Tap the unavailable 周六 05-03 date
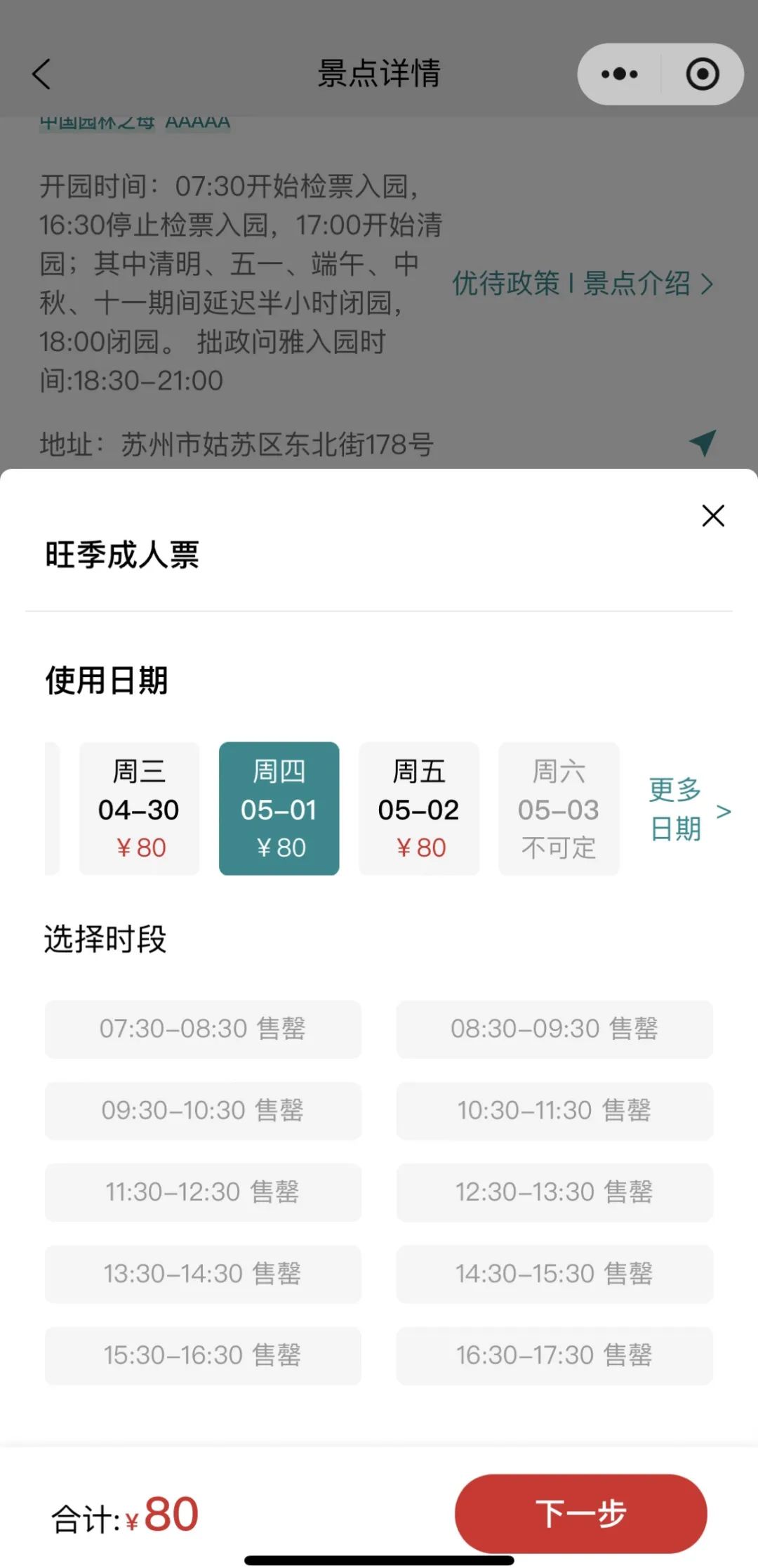 tap(558, 808)
